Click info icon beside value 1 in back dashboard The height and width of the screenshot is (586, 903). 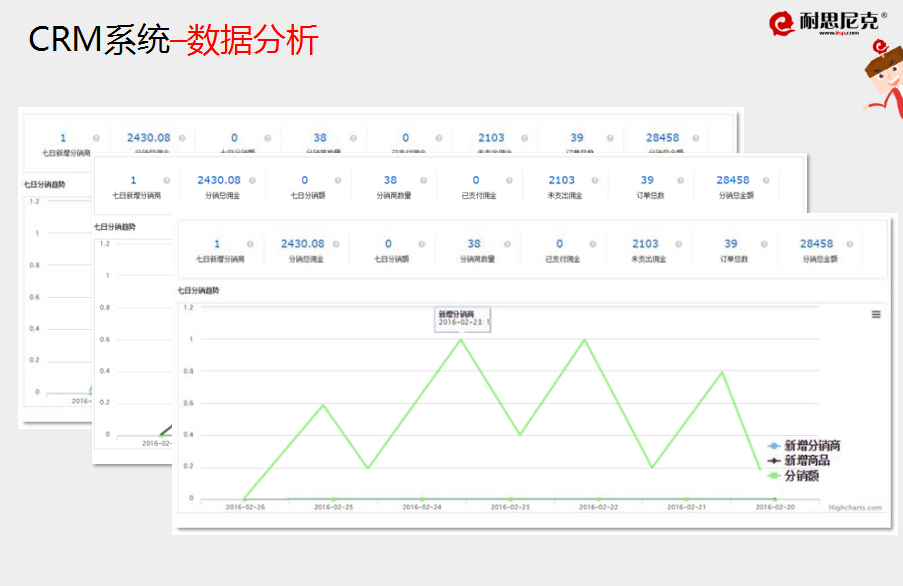tap(96, 138)
